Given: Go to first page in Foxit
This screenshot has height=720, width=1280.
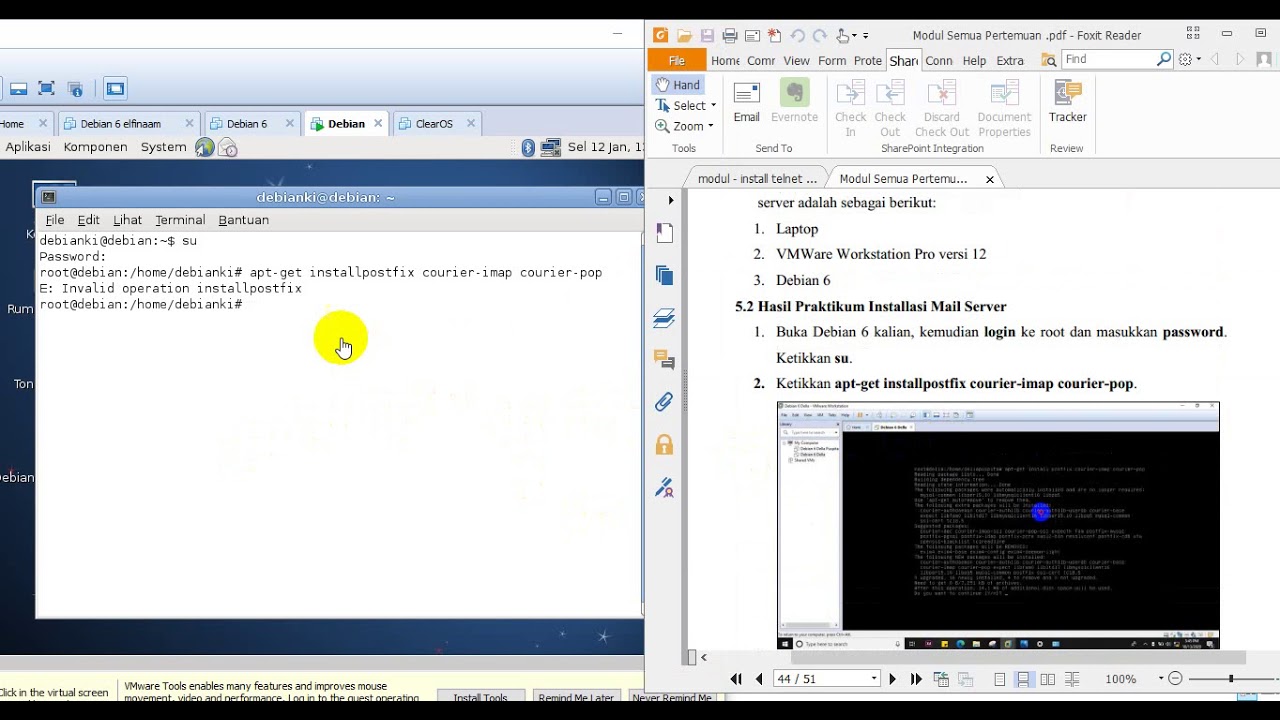Looking at the screenshot, I should point(736,679).
